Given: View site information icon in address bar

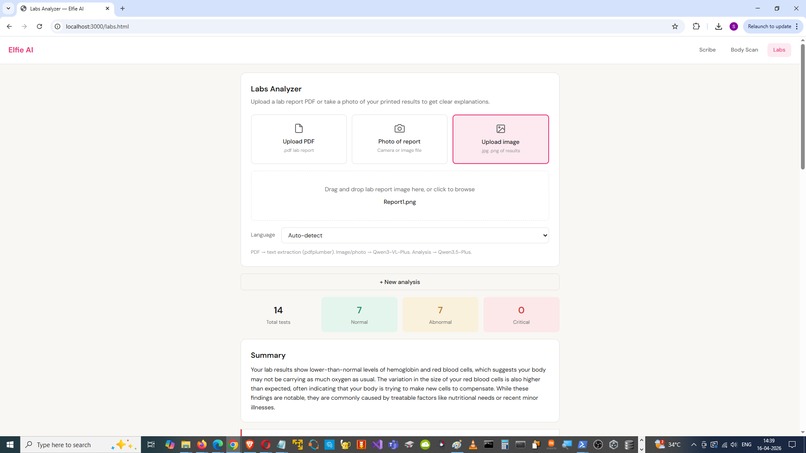Looking at the screenshot, I should click(58, 26).
